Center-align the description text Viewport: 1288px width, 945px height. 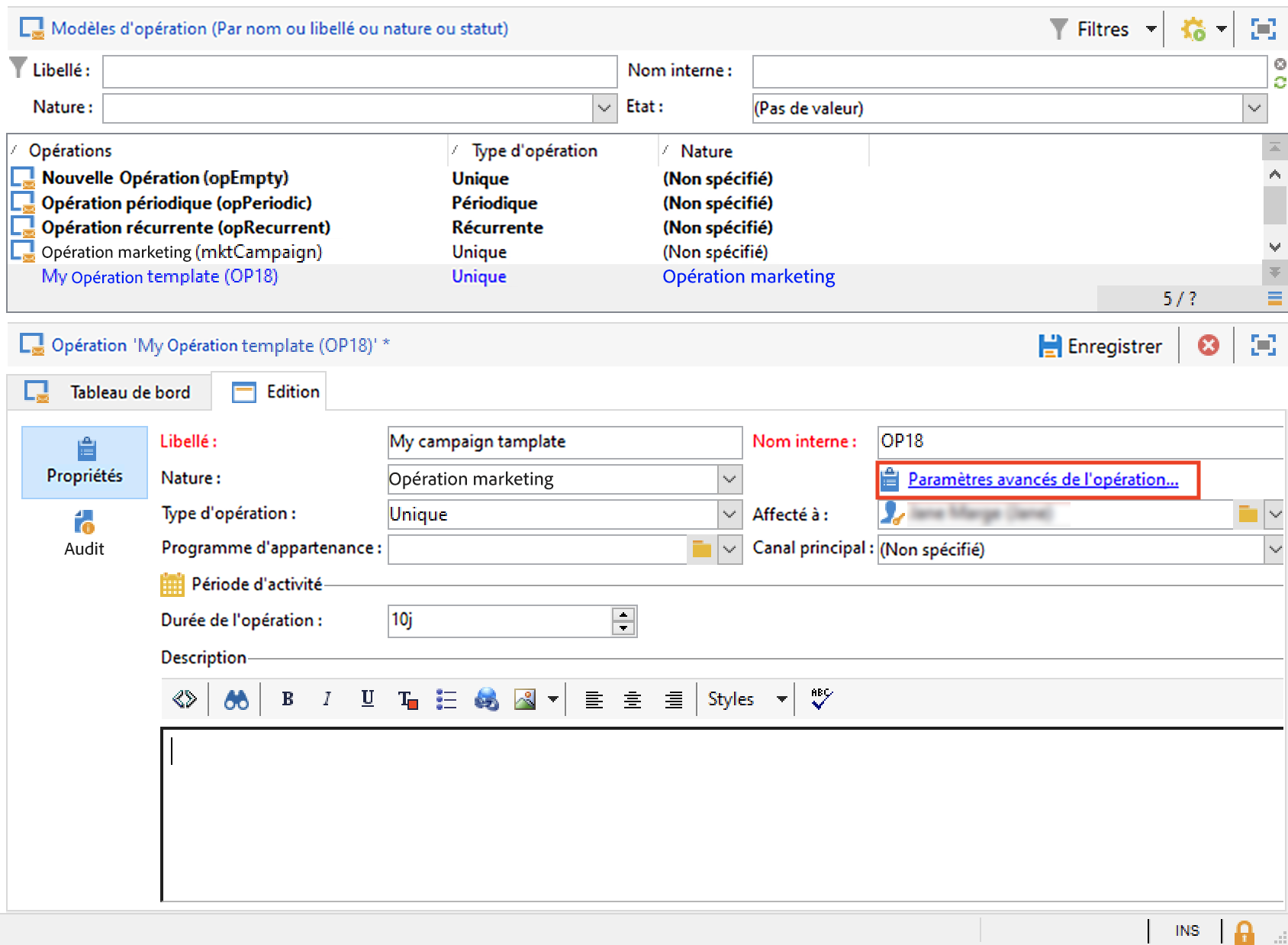point(633,699)
